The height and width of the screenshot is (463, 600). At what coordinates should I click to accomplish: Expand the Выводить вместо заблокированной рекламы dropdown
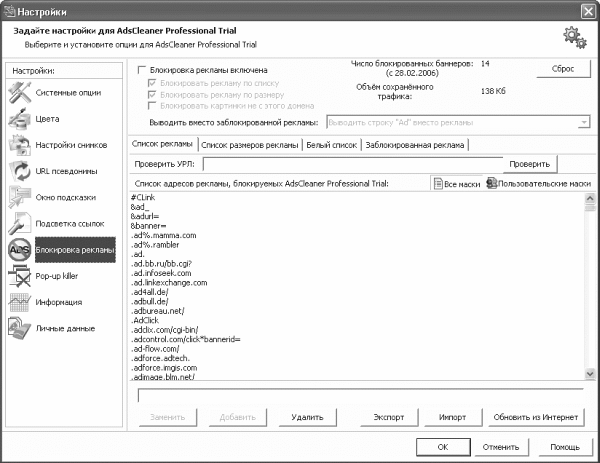[x=581, y=122]
